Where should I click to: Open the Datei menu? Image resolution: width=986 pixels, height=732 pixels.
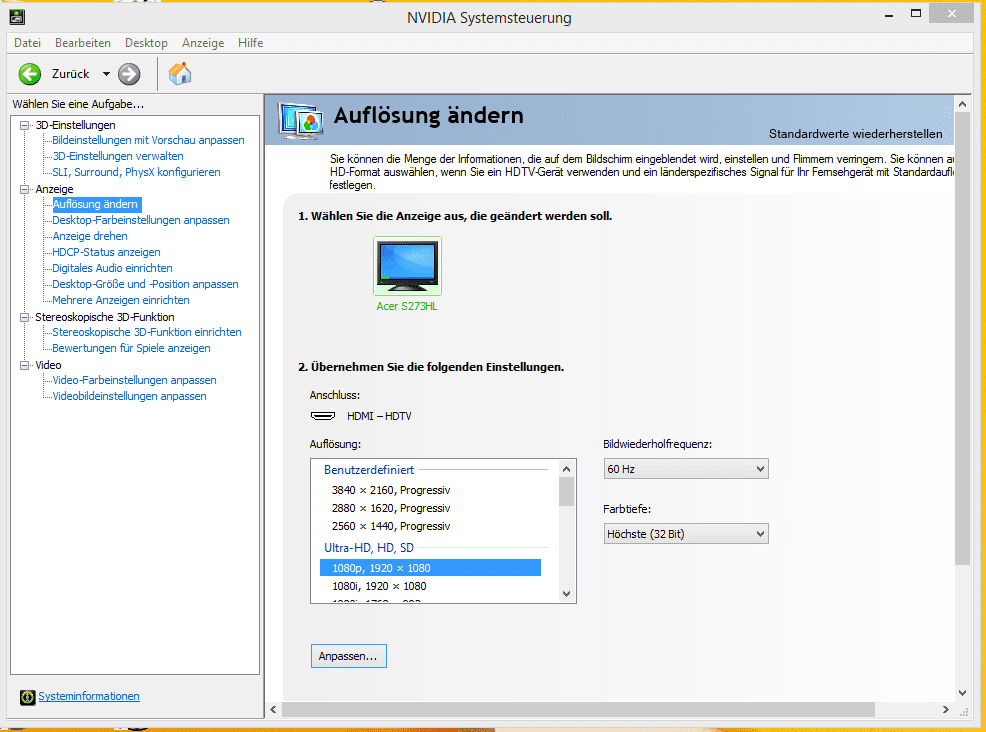(x=28, y=43)
